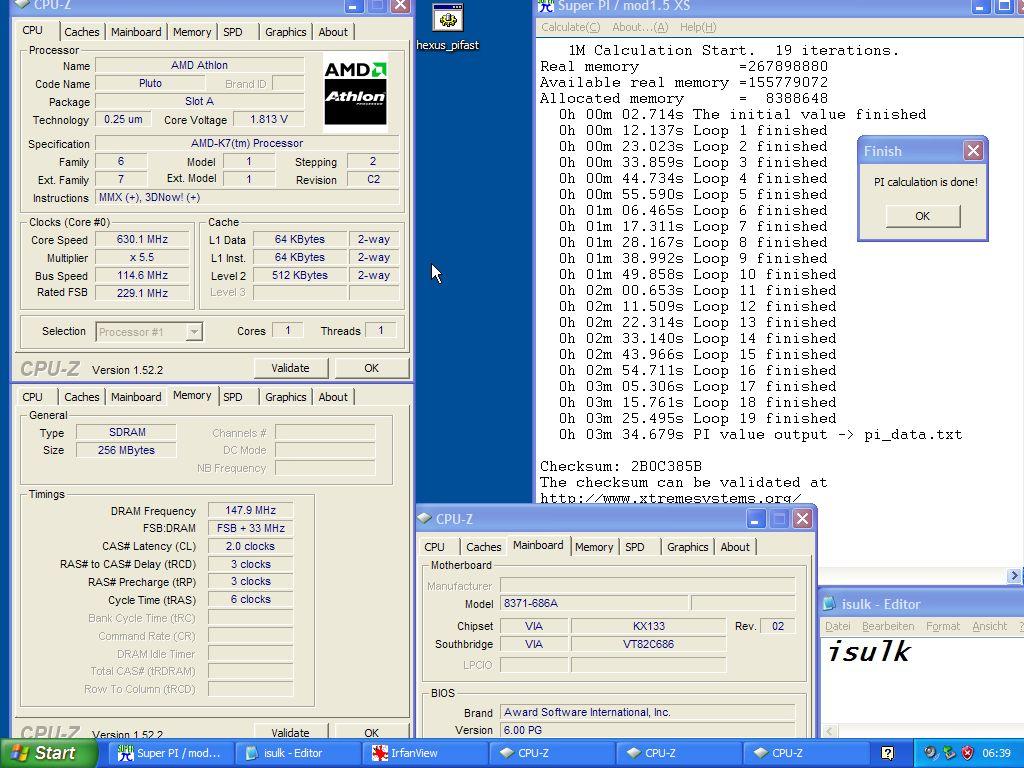Open the Format menu in Editor
Viewport: 1024px width, 768px height.
point(943,626)
